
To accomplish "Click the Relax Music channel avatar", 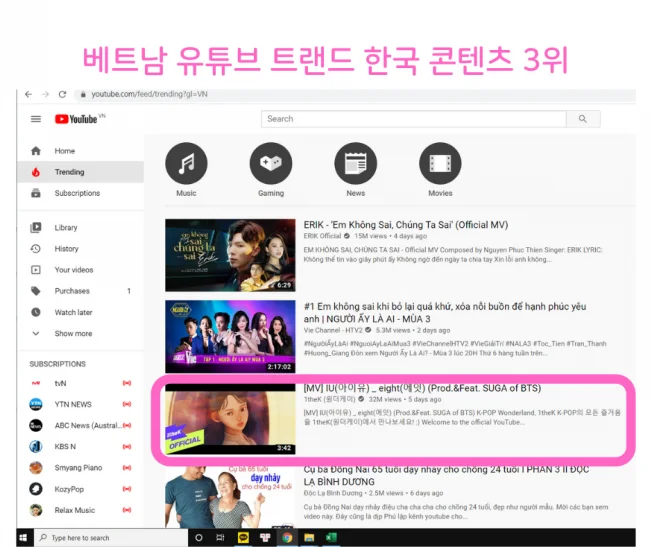I will [x=36, y=510].
